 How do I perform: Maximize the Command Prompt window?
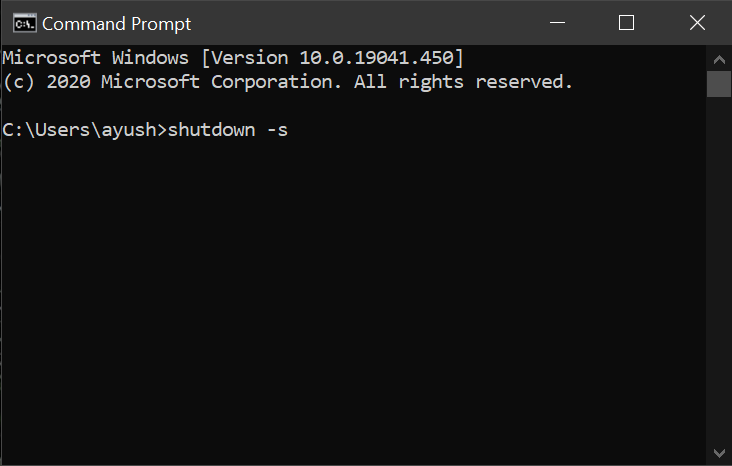click(x=627, y=22)
